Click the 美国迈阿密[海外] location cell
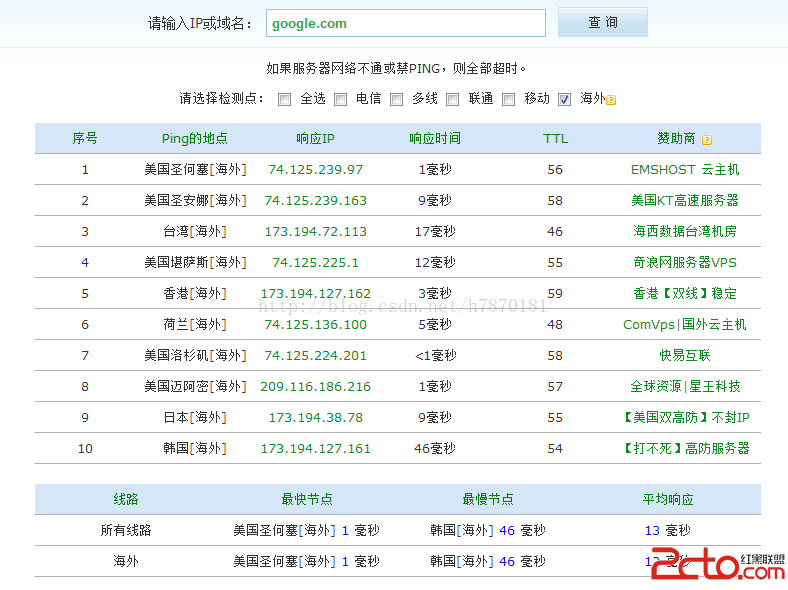Screen dimensions: 788x590 (195, 386)
